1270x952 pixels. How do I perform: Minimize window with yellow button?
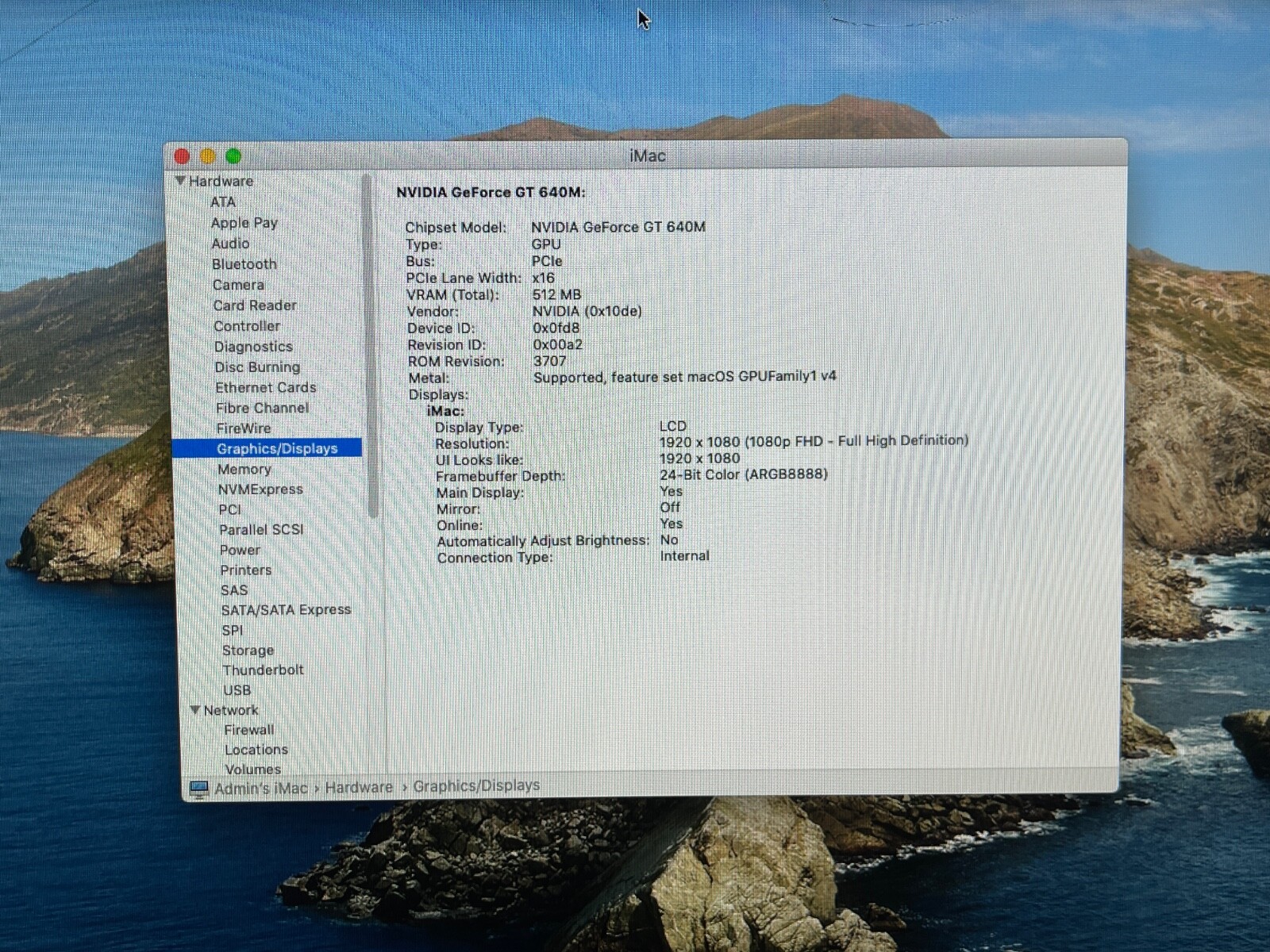pos(208,156)
